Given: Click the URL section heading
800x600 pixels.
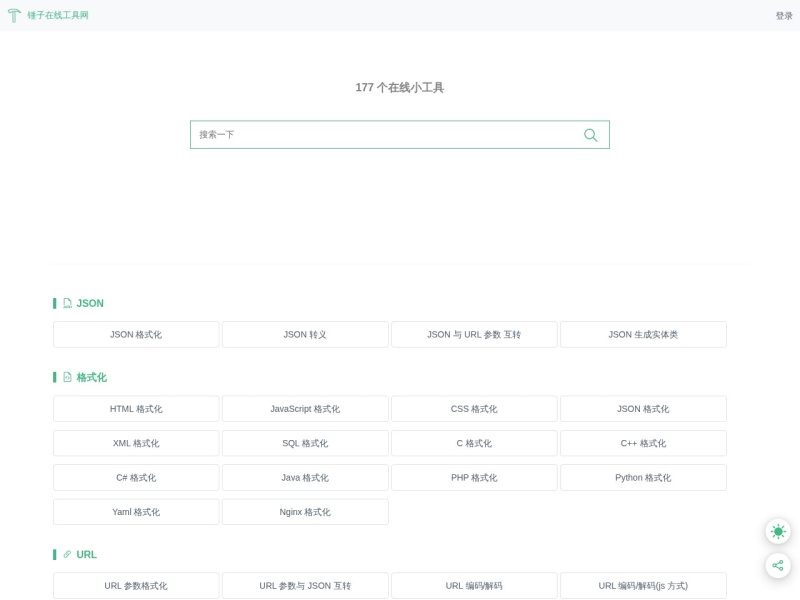Looking at the screenshot, I should [x=86, y=554].
